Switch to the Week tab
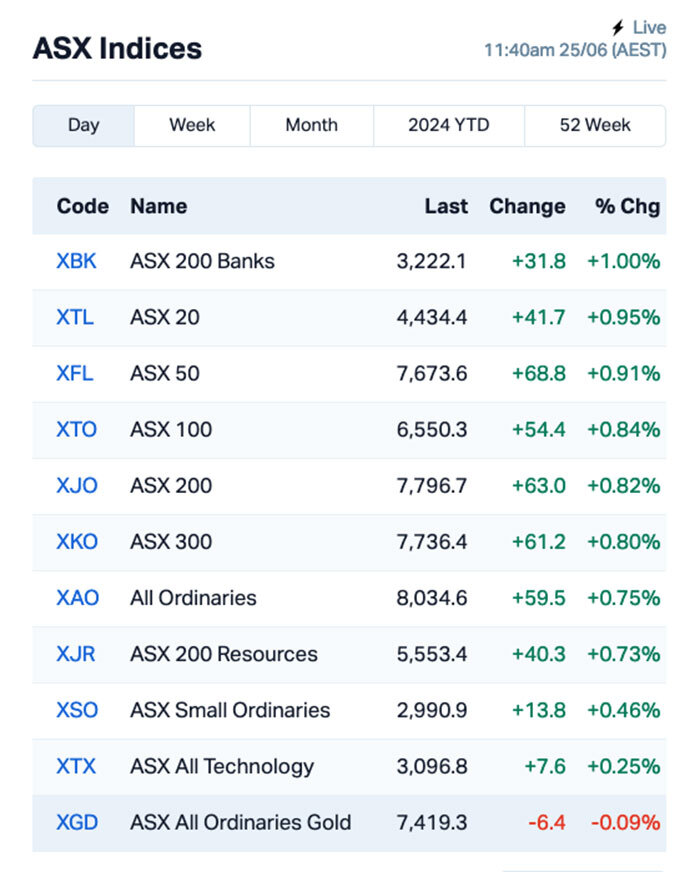The width and height of the screenshot is (700, 872). pos(192,126)
